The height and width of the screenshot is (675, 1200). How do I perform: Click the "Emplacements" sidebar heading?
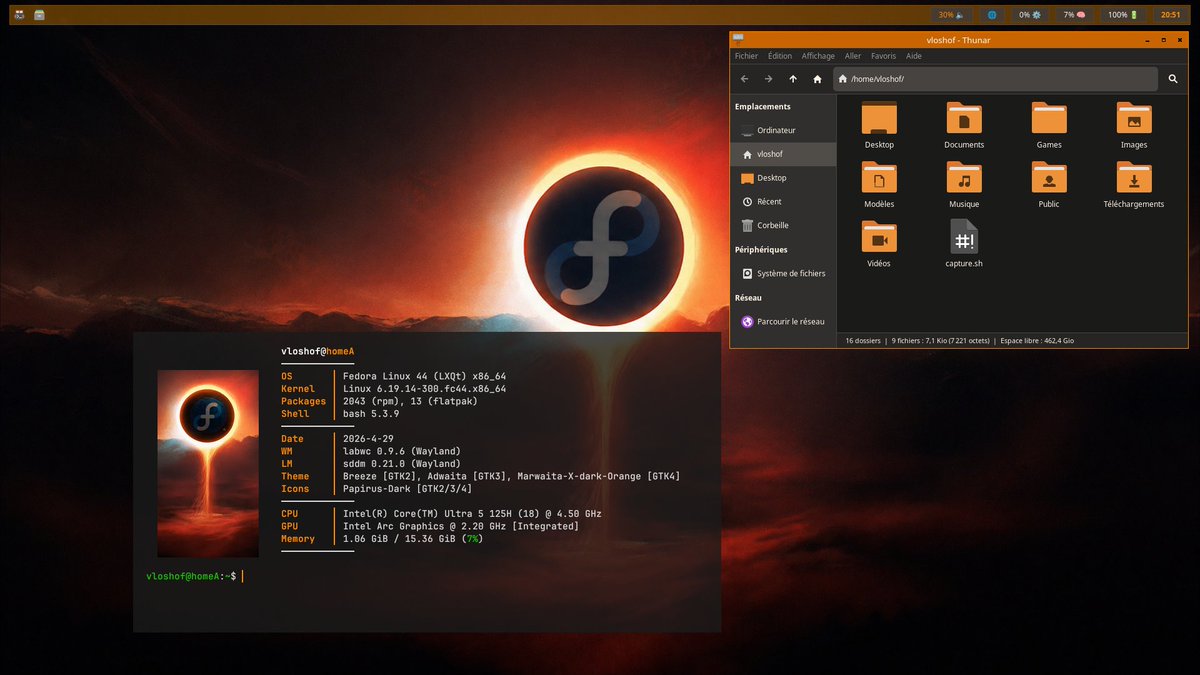[762, 106]
